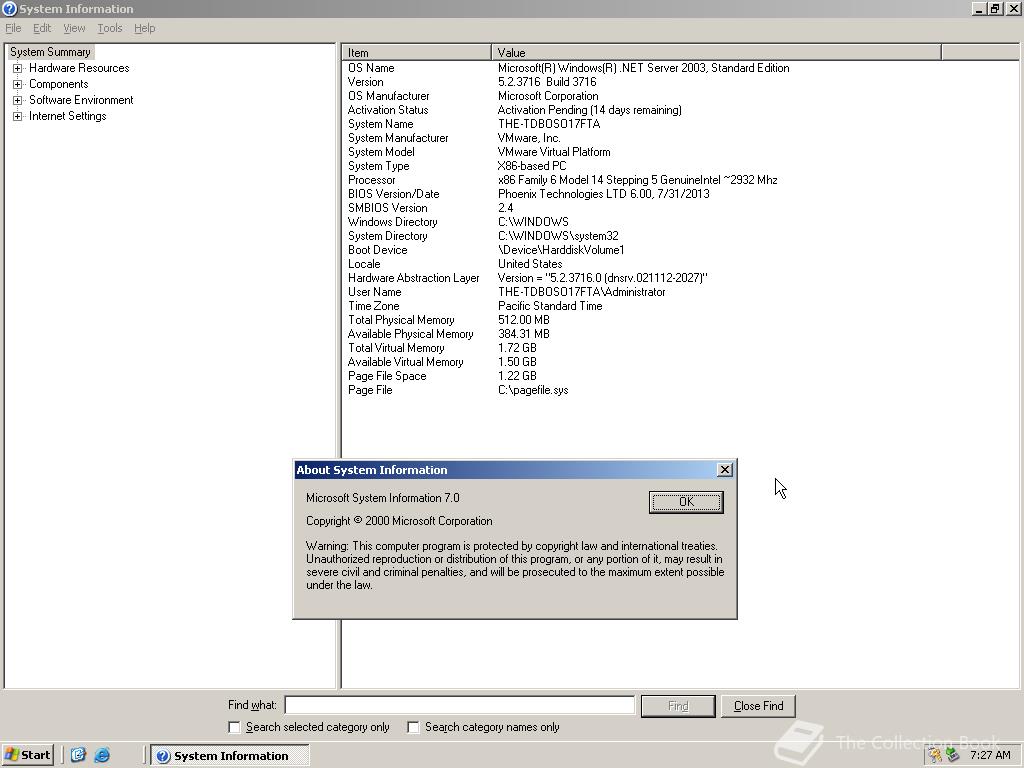1024x768 pixels.
Task: Open the Help menu
Action: pyautogui.click(x=144, y=28)
